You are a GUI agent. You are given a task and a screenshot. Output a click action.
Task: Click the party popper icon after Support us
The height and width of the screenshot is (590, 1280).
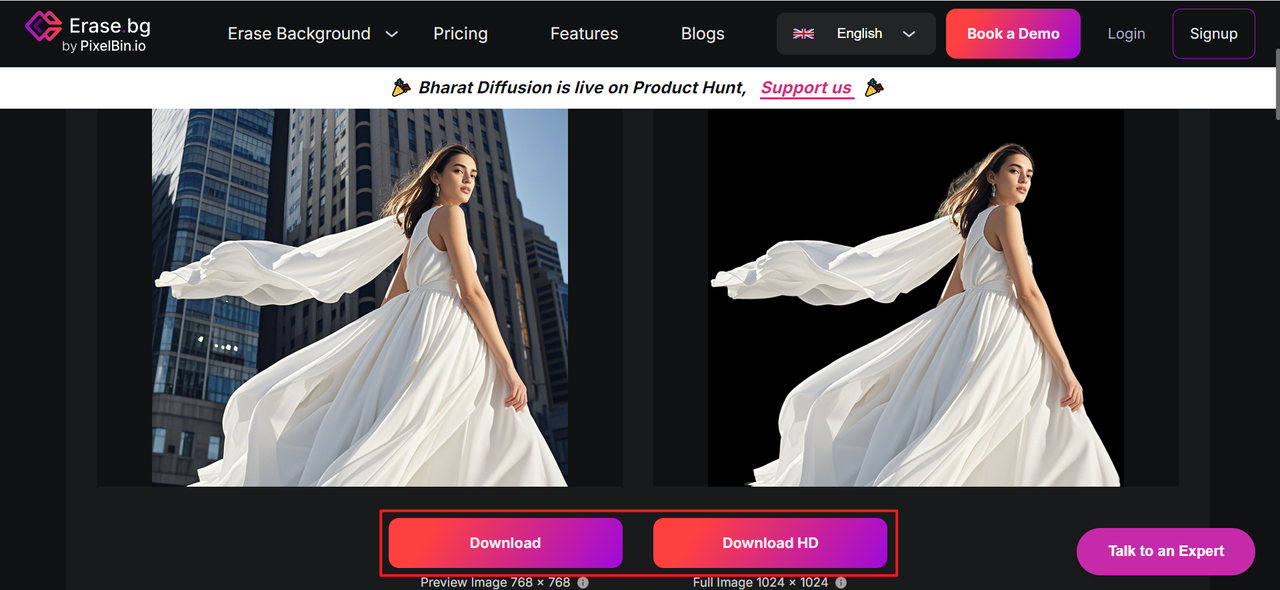(875, 88)
